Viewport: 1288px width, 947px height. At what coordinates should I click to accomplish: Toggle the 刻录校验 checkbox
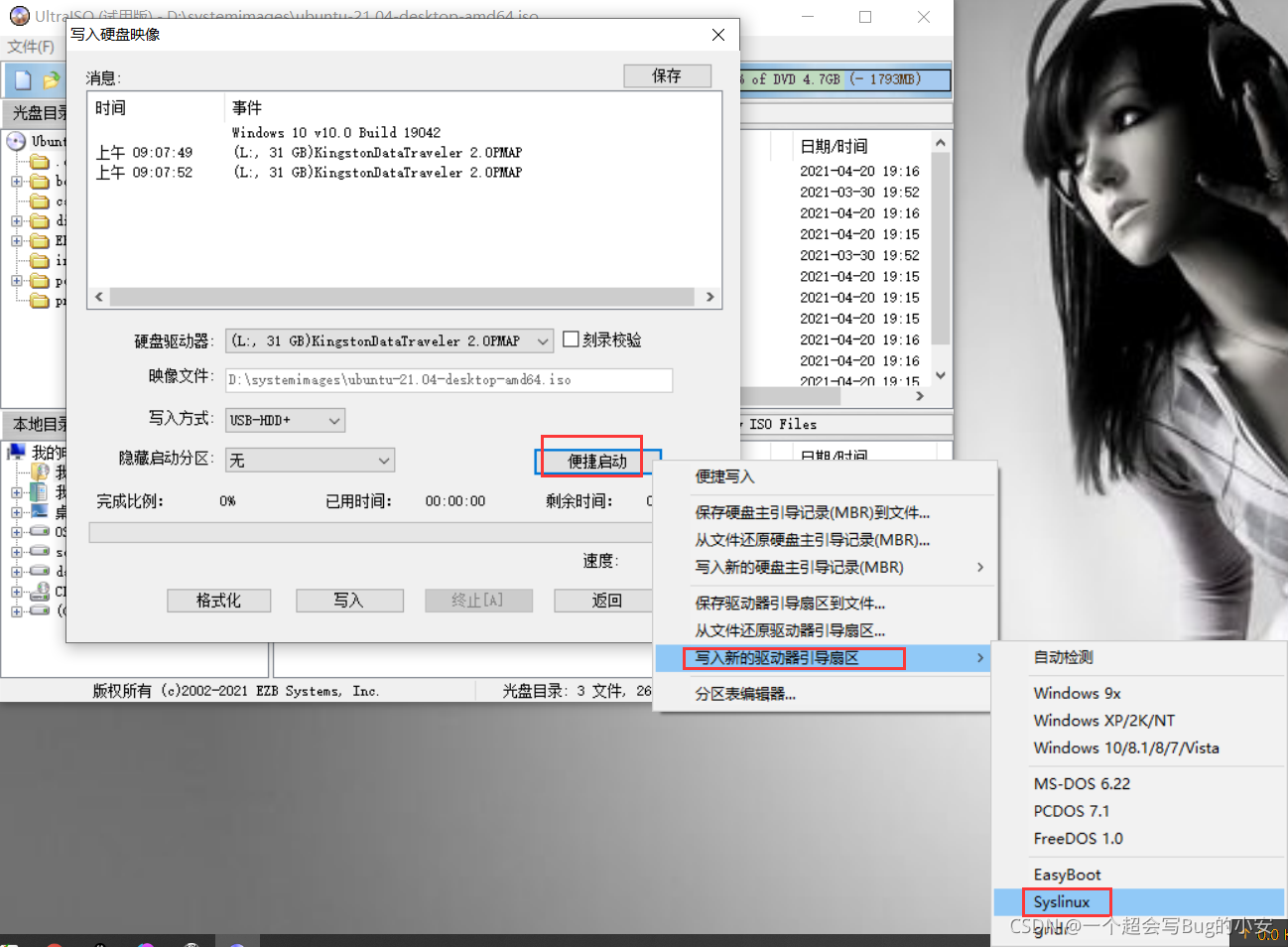(571, 339)
